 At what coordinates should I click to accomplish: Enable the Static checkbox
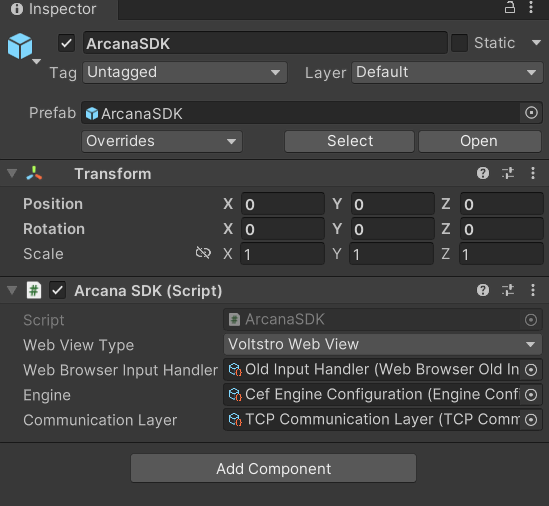pos(460,43)
